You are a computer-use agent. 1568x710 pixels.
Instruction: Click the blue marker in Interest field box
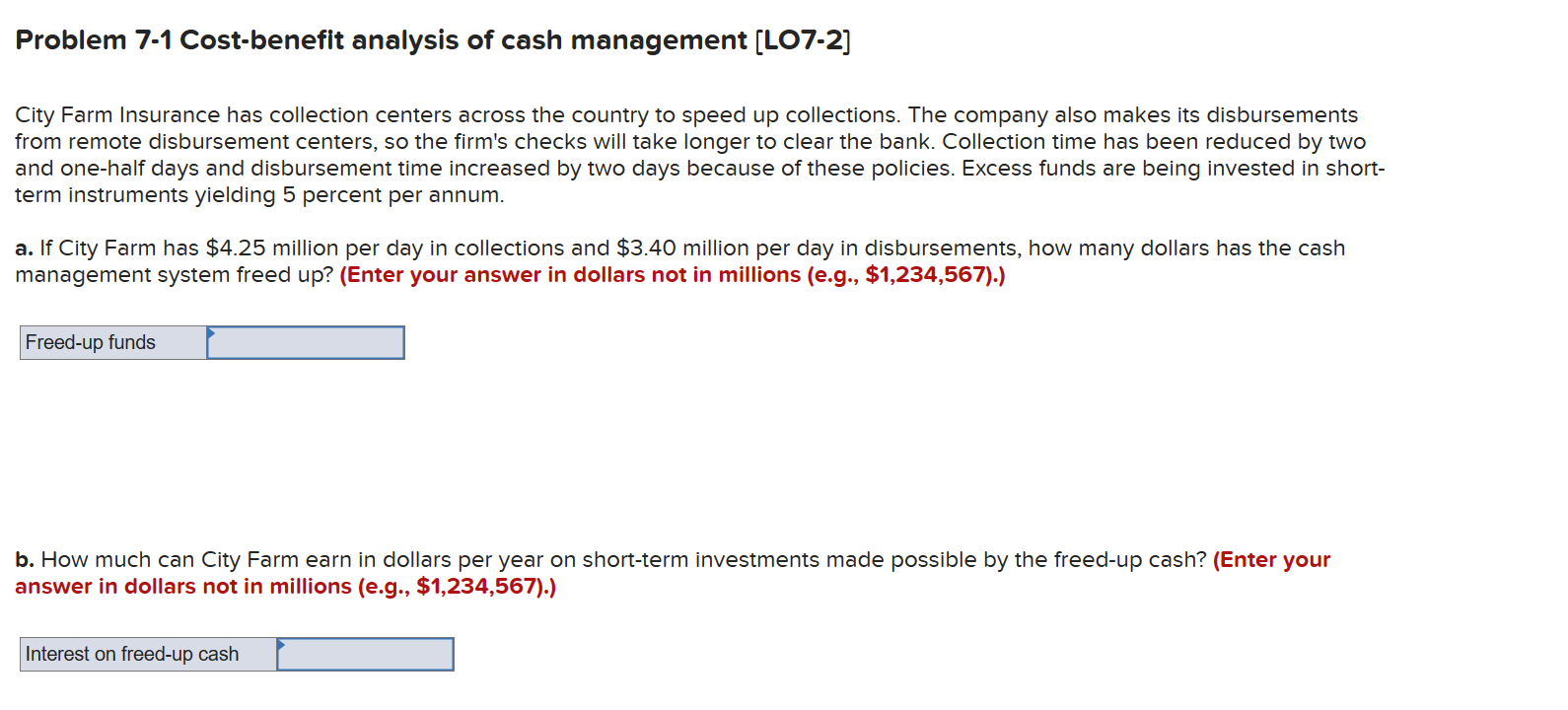[x=283, y=647]
